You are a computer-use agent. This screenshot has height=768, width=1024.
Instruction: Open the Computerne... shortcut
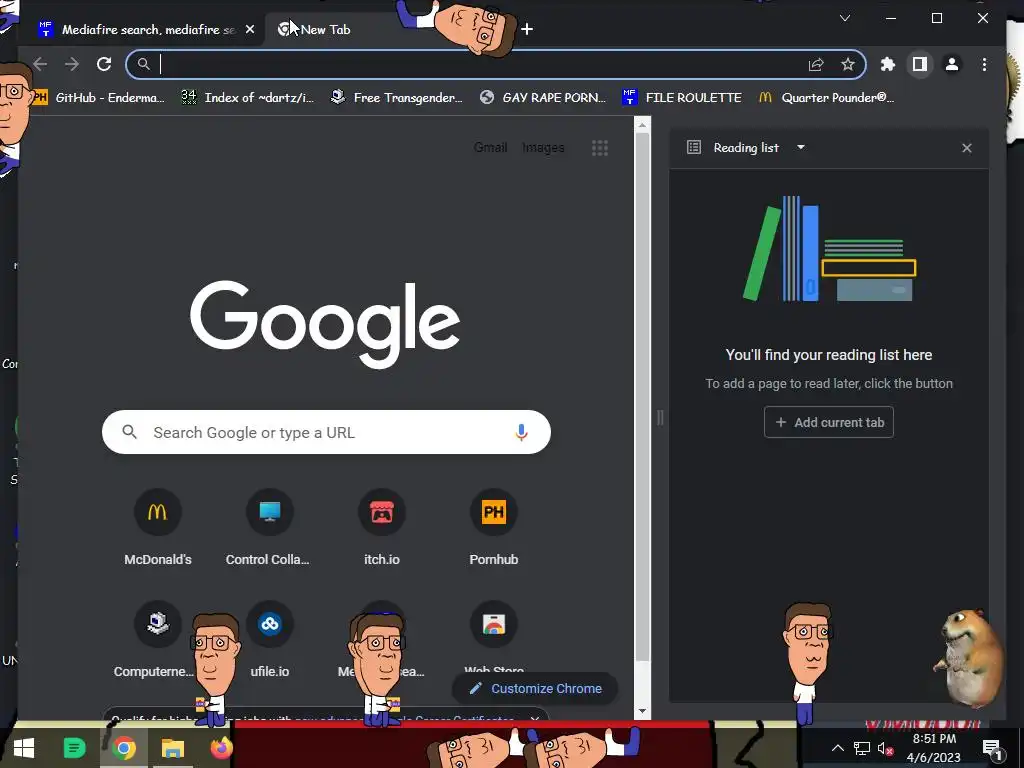pyautogui.click(x=157, y=641)
